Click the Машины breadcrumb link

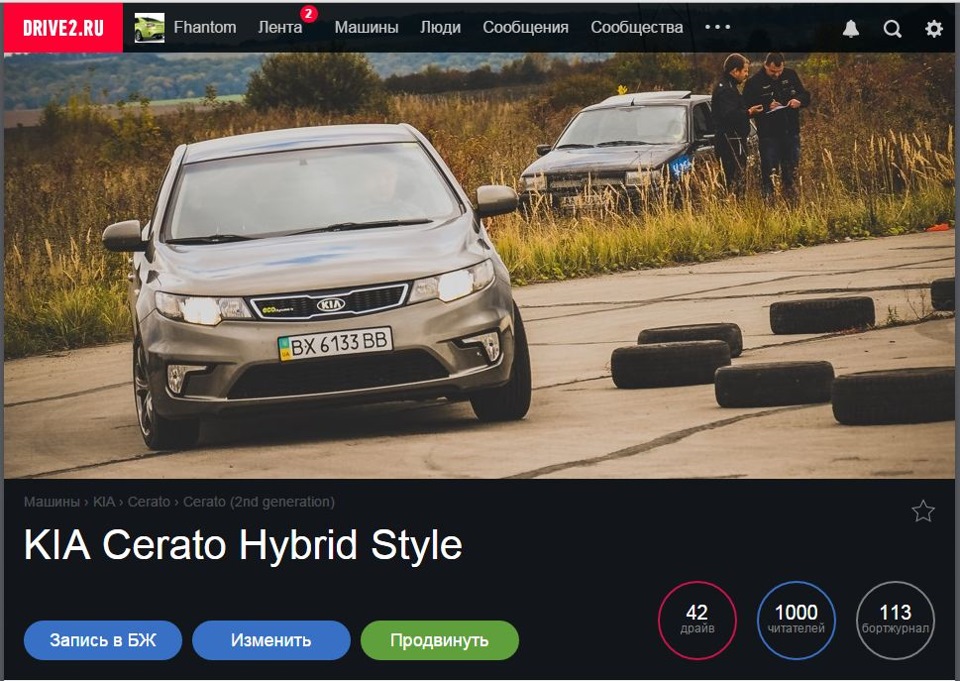(x=51, y=502)
